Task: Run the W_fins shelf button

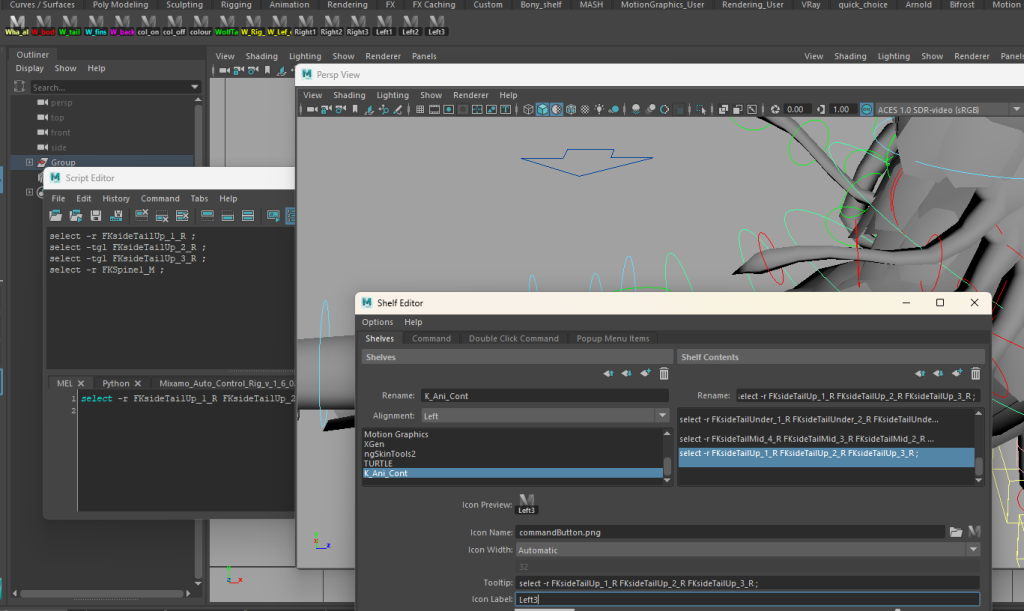Action: point(95,25)
